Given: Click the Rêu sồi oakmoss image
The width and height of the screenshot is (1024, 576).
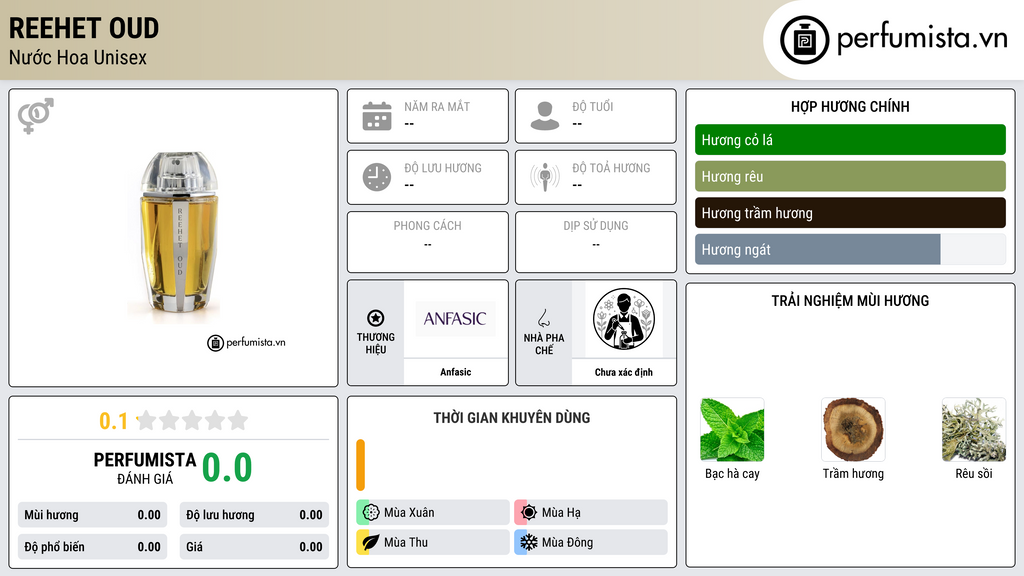Looking at the screenshot, I should (x=974, y=430).
